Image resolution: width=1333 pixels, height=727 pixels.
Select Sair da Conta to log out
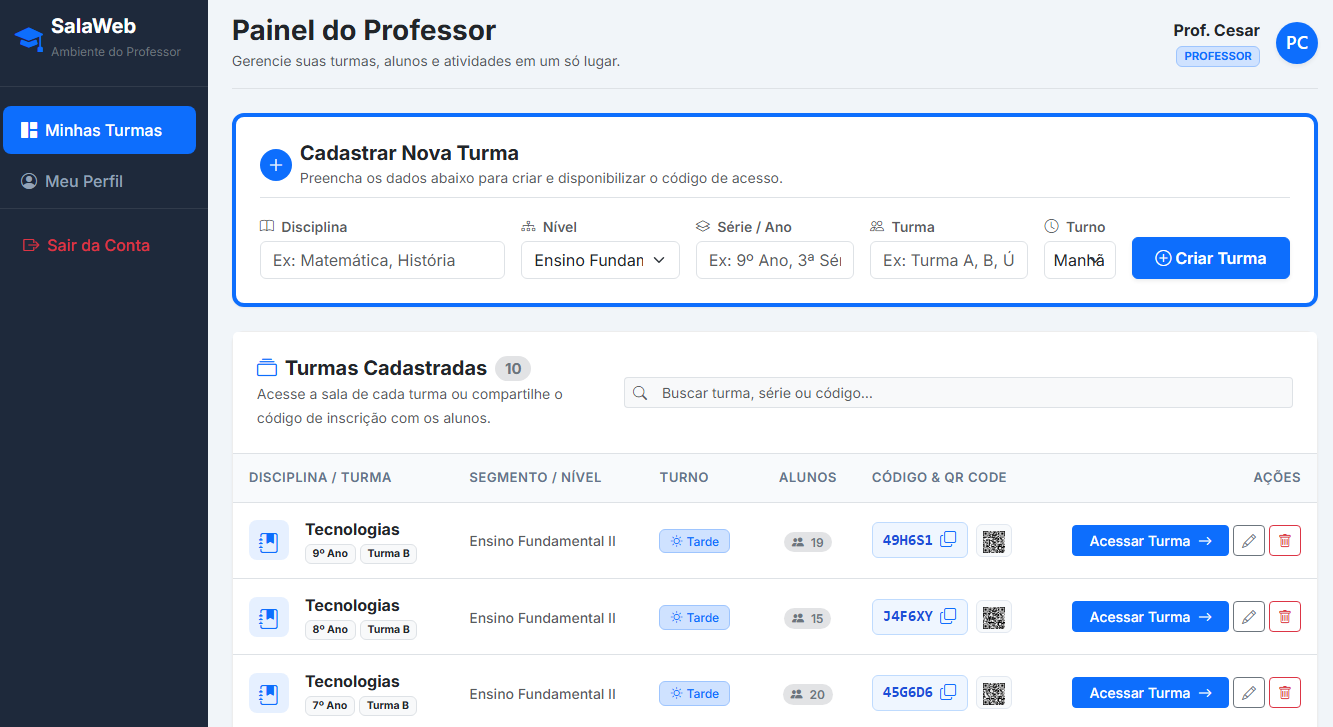(x=99, y=245)
